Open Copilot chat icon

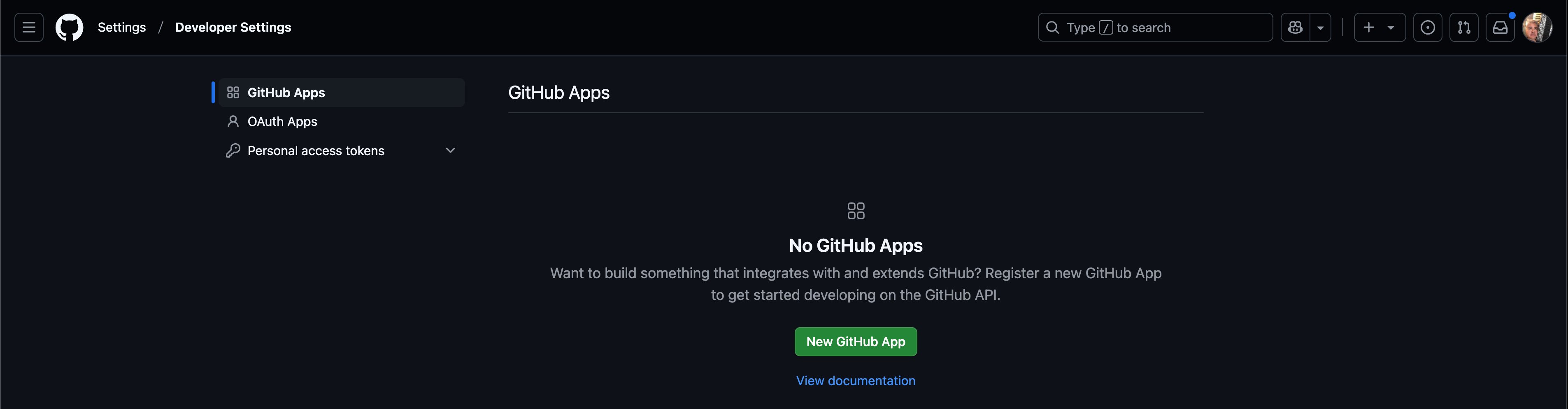point(1295,28)
